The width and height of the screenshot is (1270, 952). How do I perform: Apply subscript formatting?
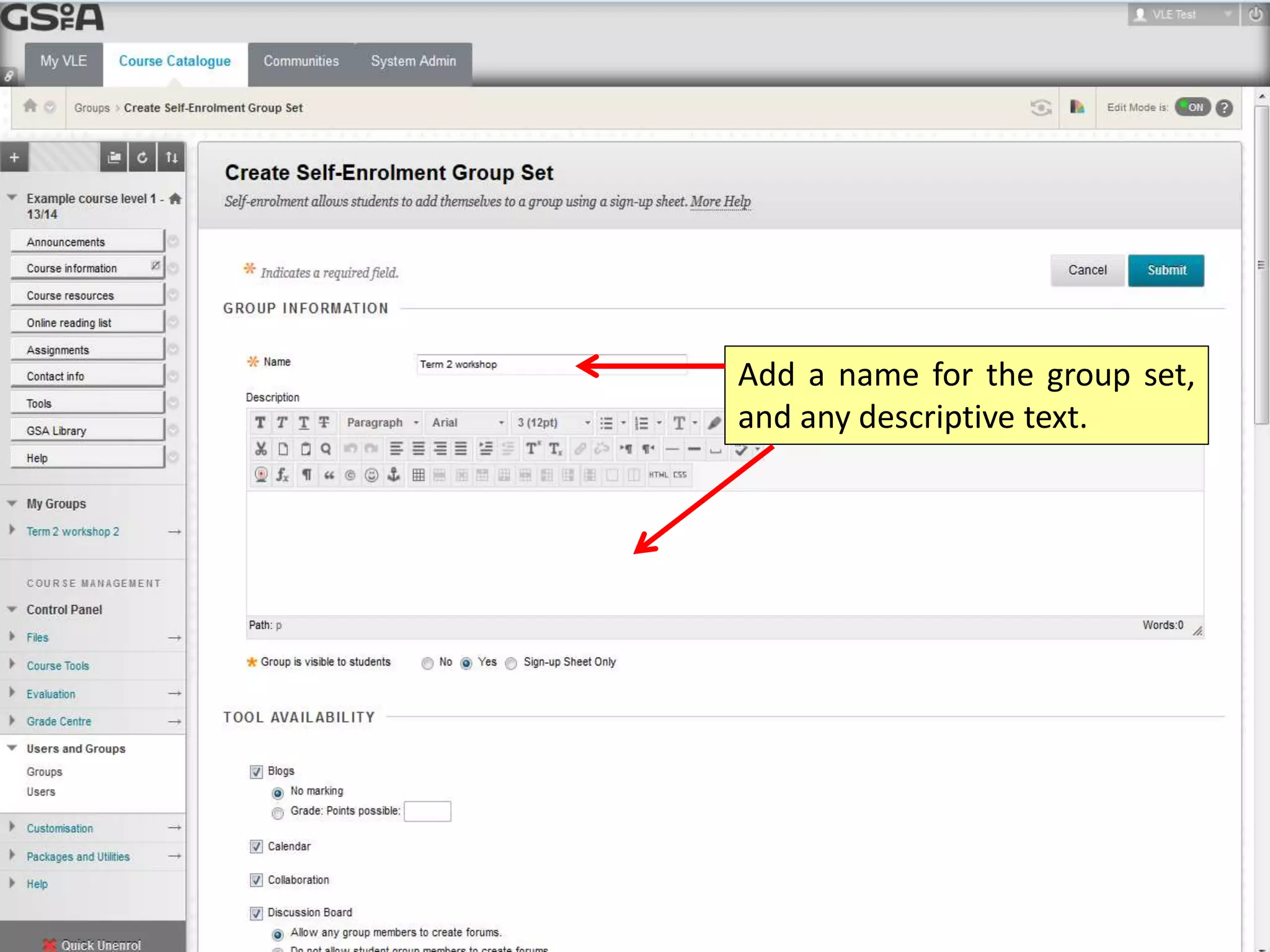coord(556,449)
